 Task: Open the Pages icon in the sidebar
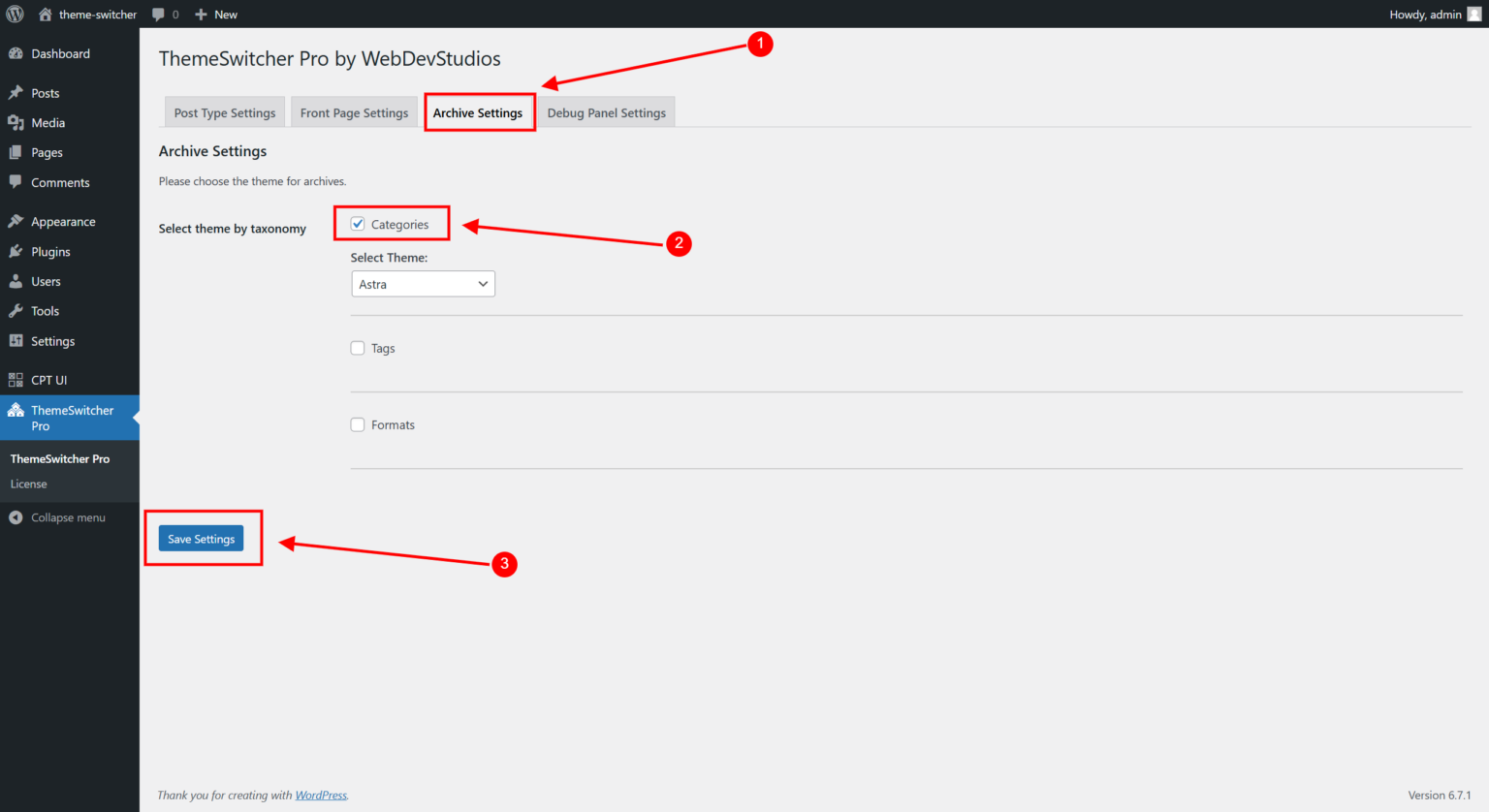point(16,152)
